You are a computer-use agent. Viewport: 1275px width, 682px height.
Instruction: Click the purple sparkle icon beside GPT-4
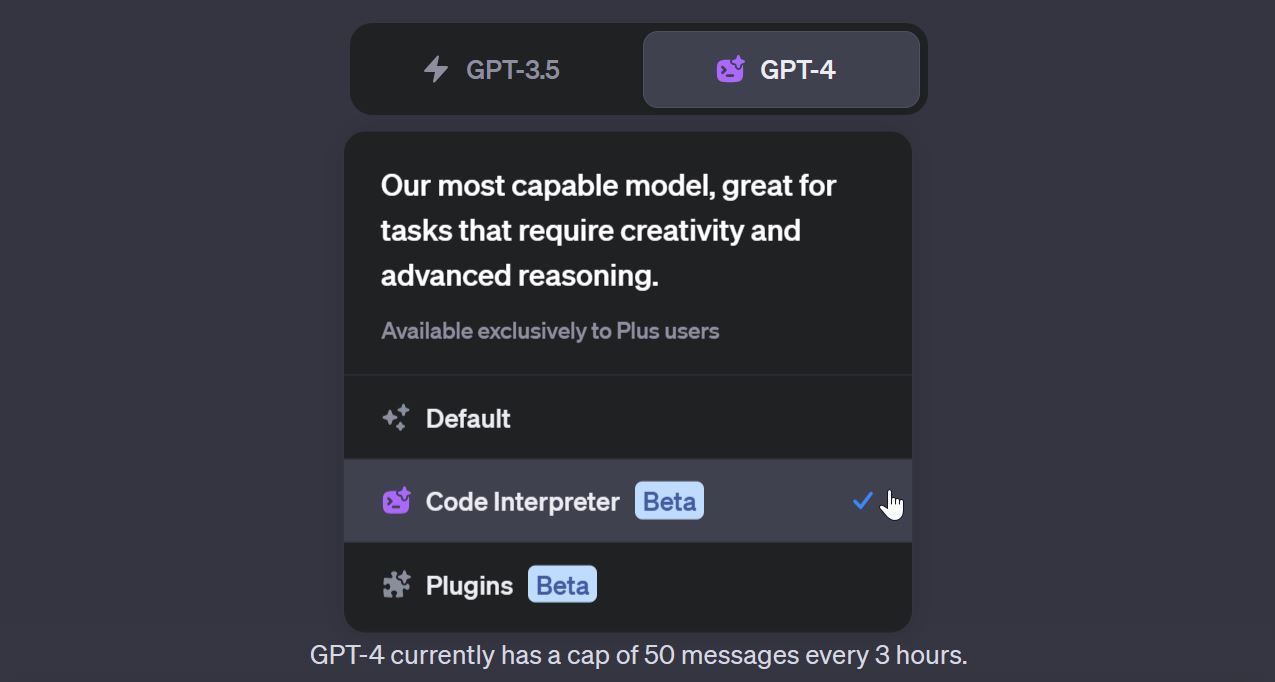[729, 69]
